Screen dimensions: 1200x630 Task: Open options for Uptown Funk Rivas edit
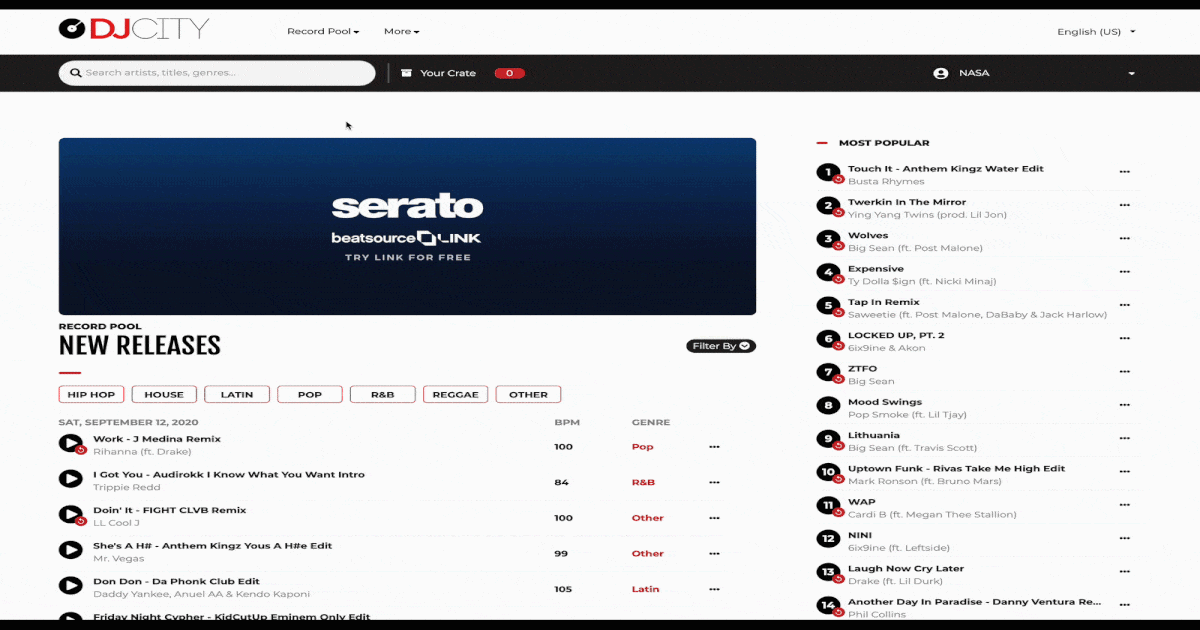[1124, 472]
